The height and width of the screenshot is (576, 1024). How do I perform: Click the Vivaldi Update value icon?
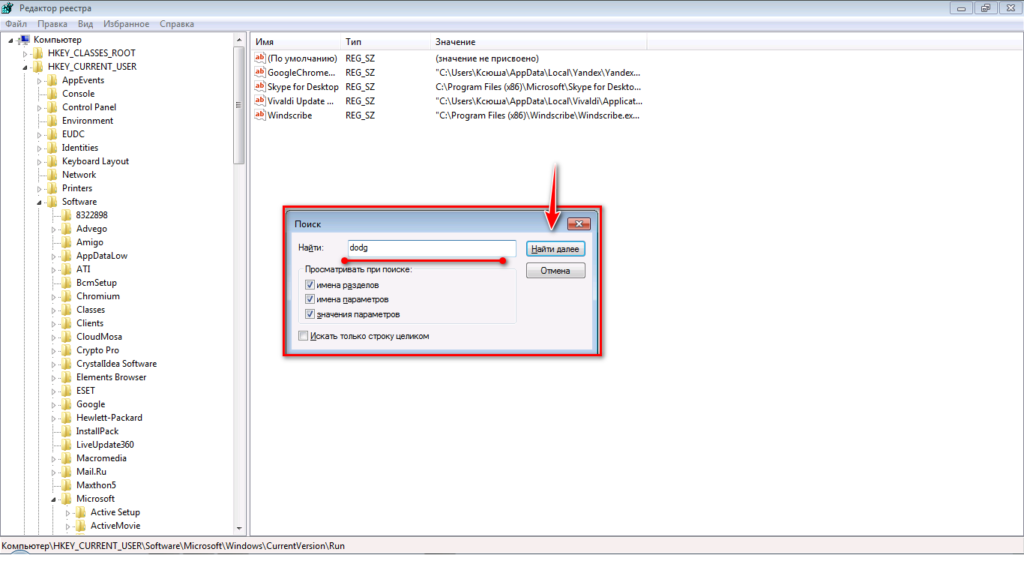pyautogui.click(x=260, y=101)
